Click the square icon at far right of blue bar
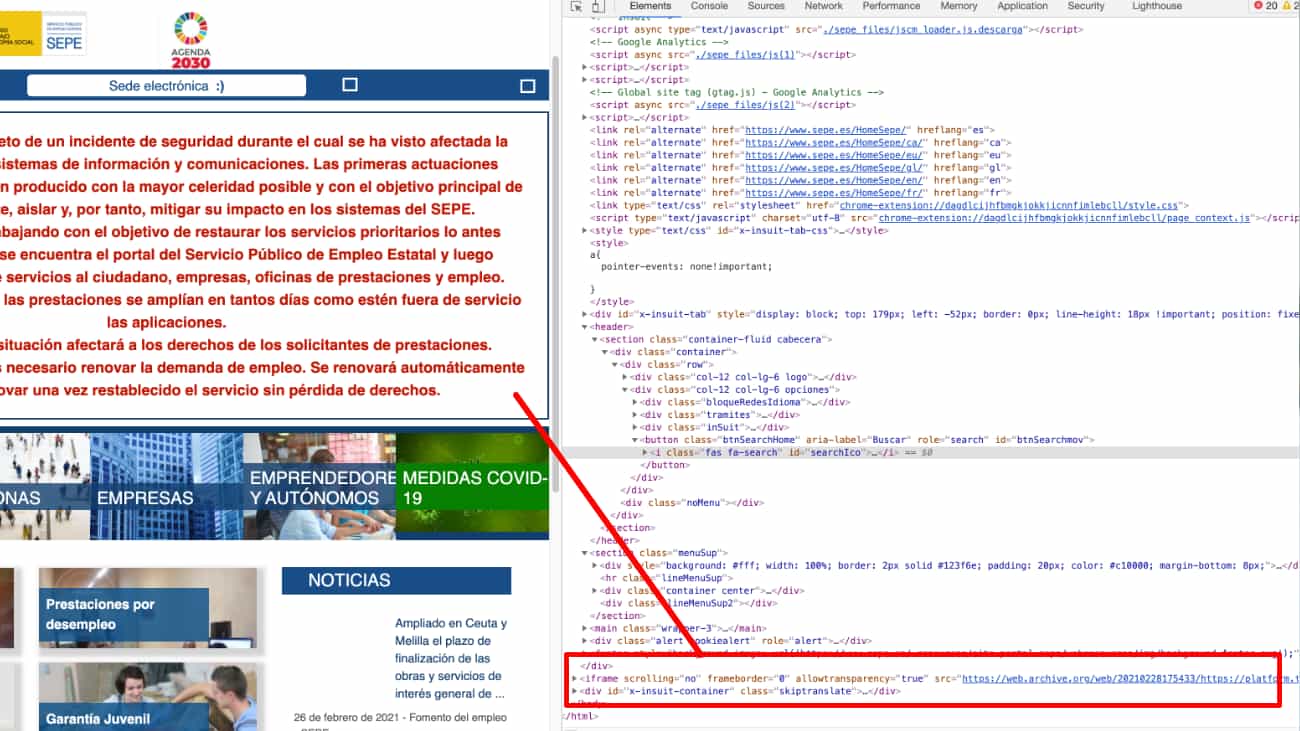1300x731 pixels. pyautogui.click(x=528, y=86)
